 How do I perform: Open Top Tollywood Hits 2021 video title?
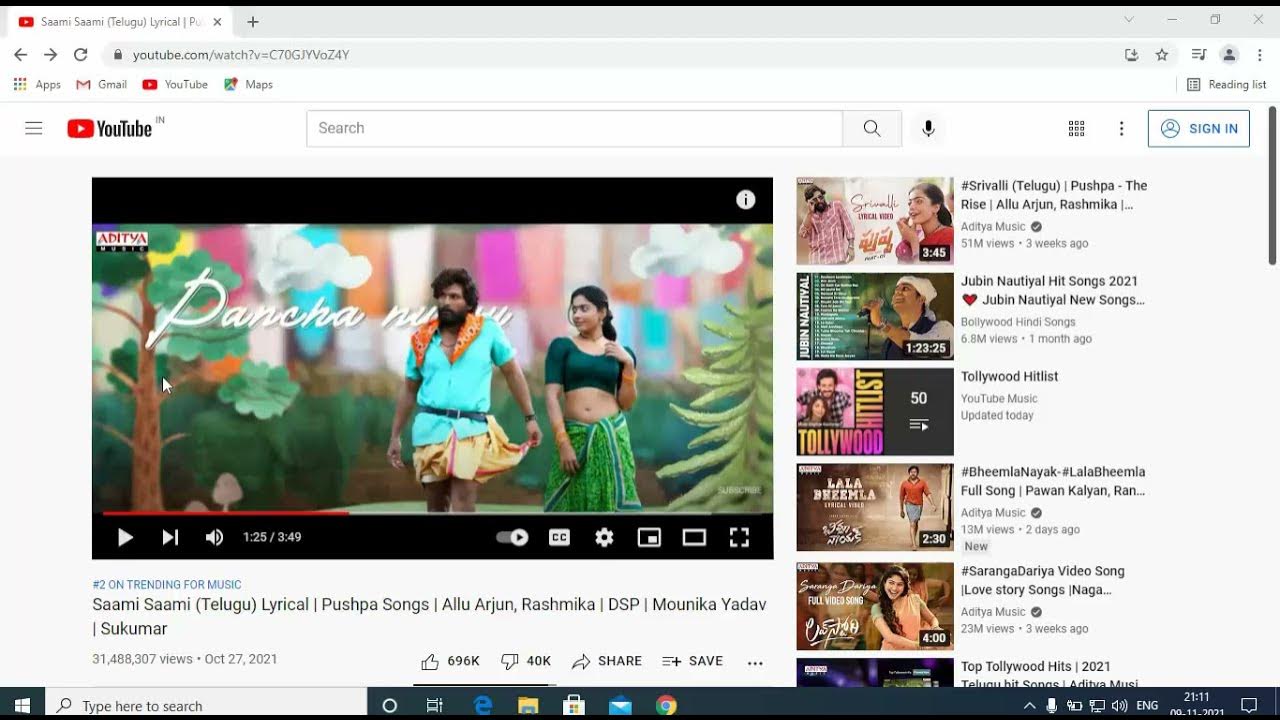(1050, 675)
